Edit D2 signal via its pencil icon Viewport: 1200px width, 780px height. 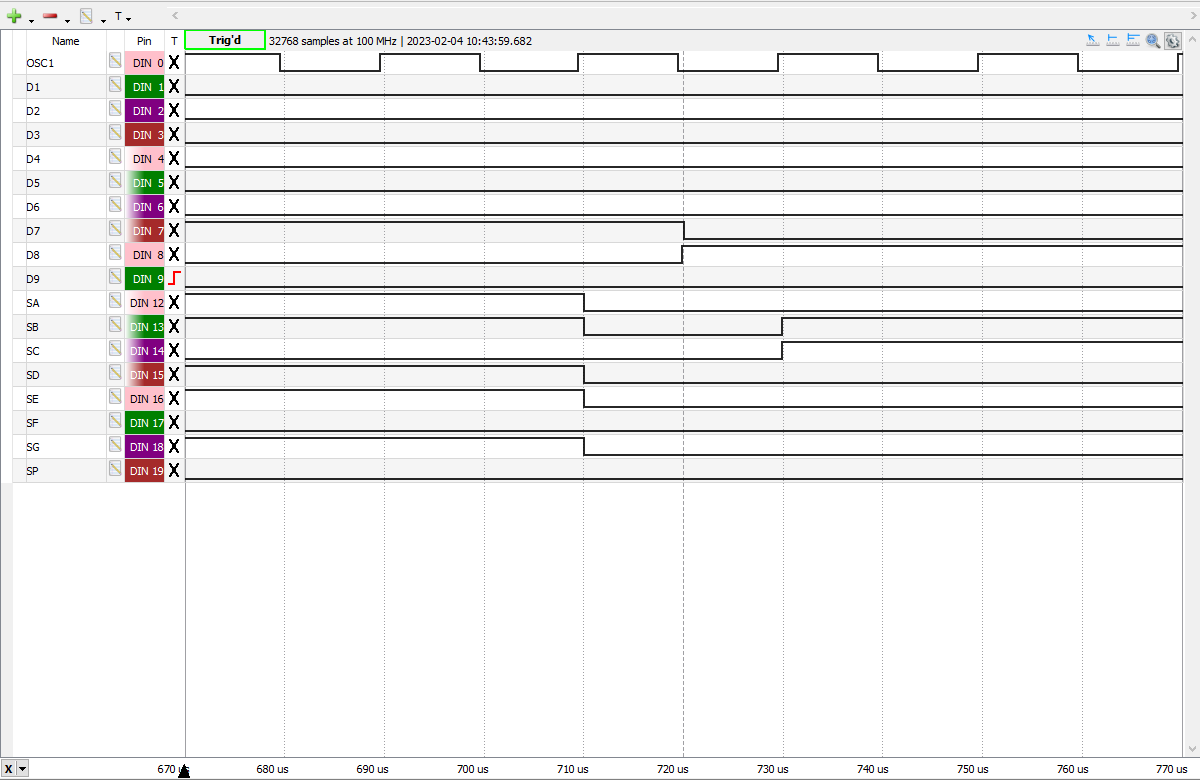click(116, 110)
